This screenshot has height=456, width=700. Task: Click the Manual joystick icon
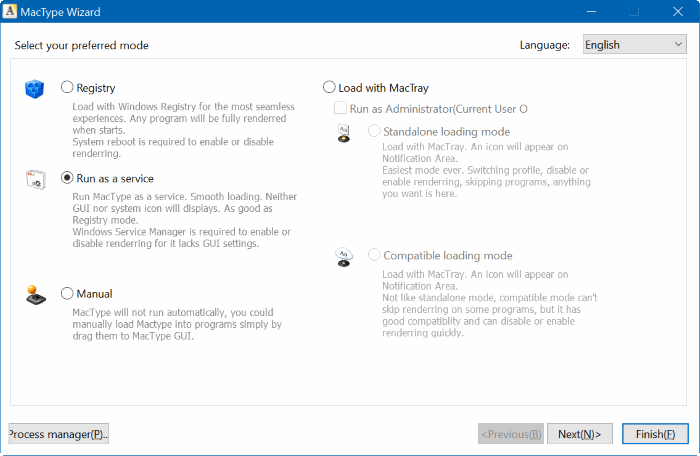coord(36,295)
